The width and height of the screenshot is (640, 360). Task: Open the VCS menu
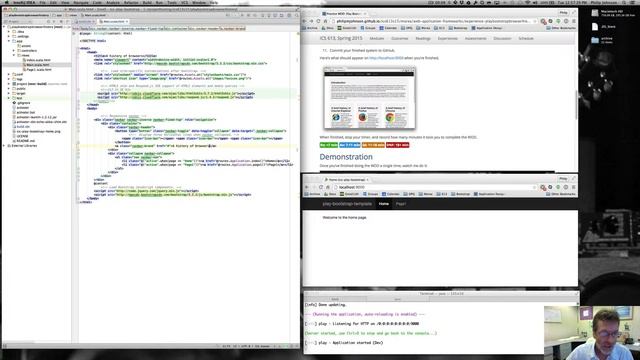(184, 2)
